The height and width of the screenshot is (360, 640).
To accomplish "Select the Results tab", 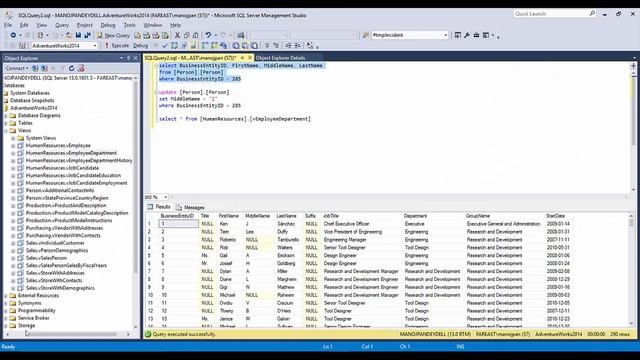I will click(x=159, y=207).
